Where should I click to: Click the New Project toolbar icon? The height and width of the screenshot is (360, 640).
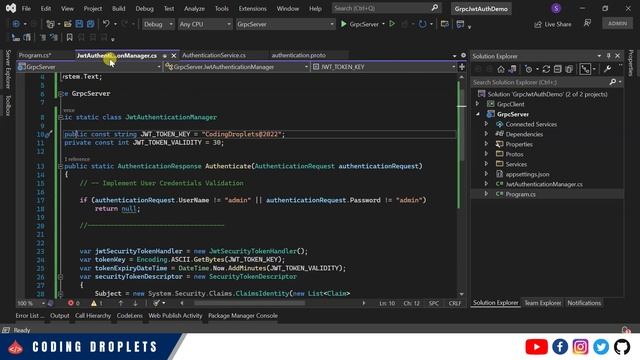50,24
